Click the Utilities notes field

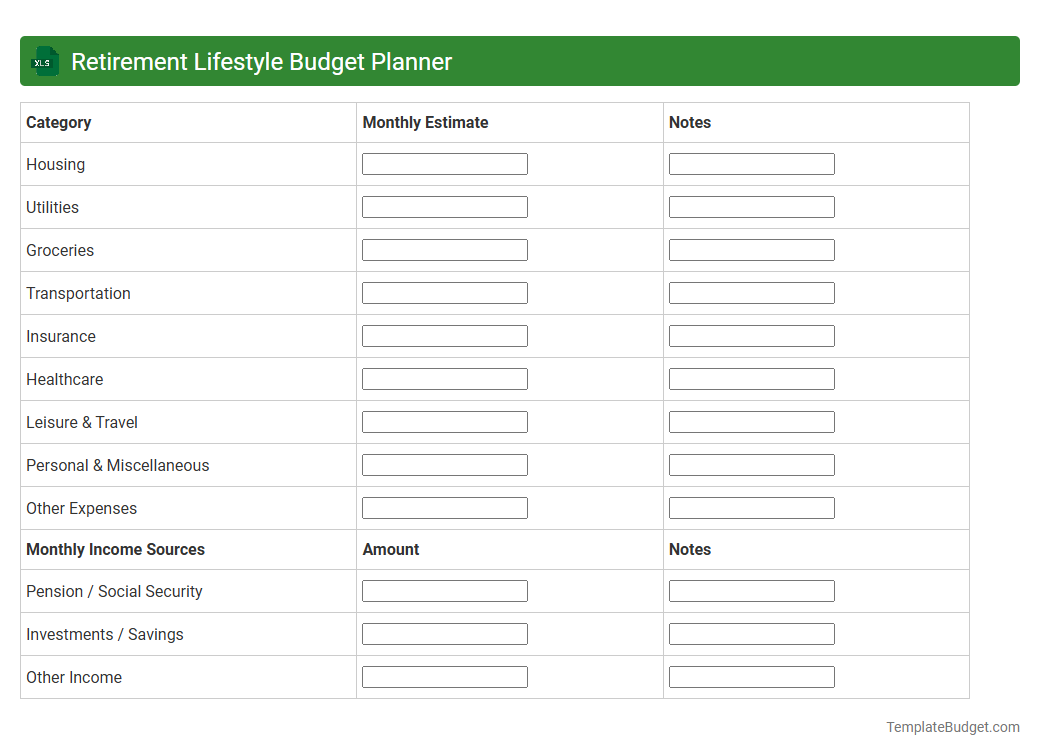[751, 206]
